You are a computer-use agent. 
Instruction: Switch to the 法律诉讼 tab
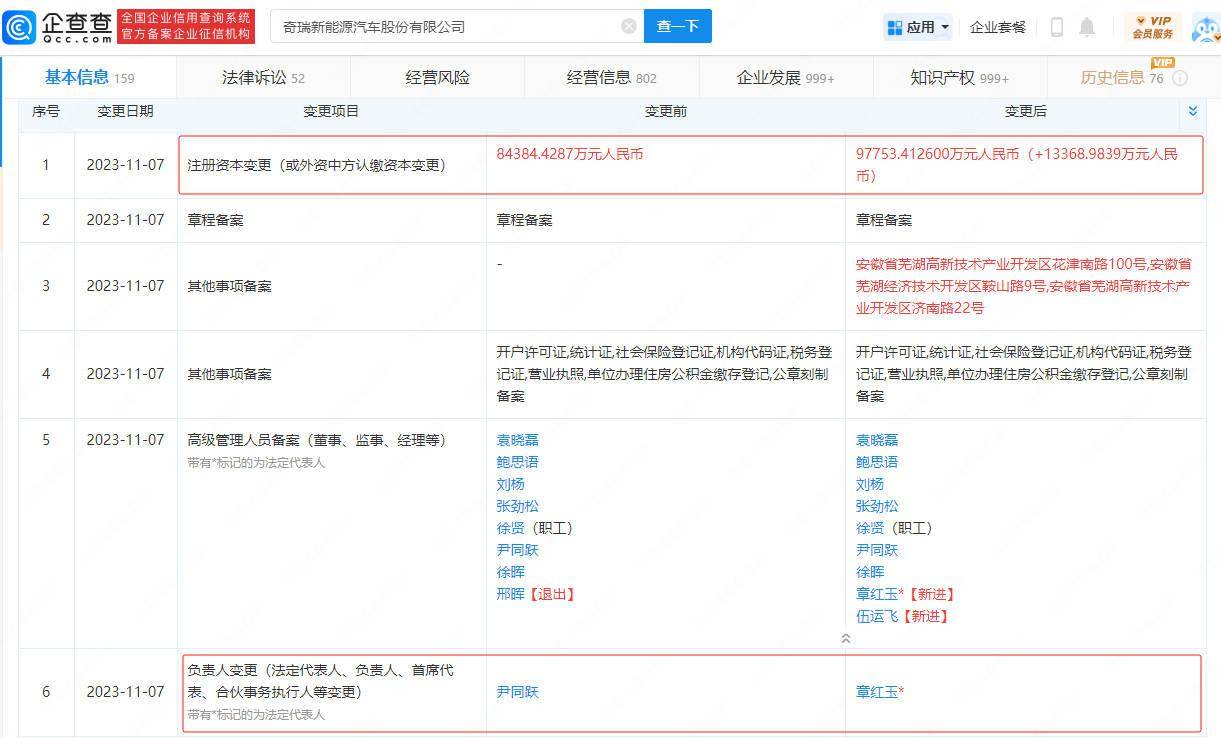point(263,78)
